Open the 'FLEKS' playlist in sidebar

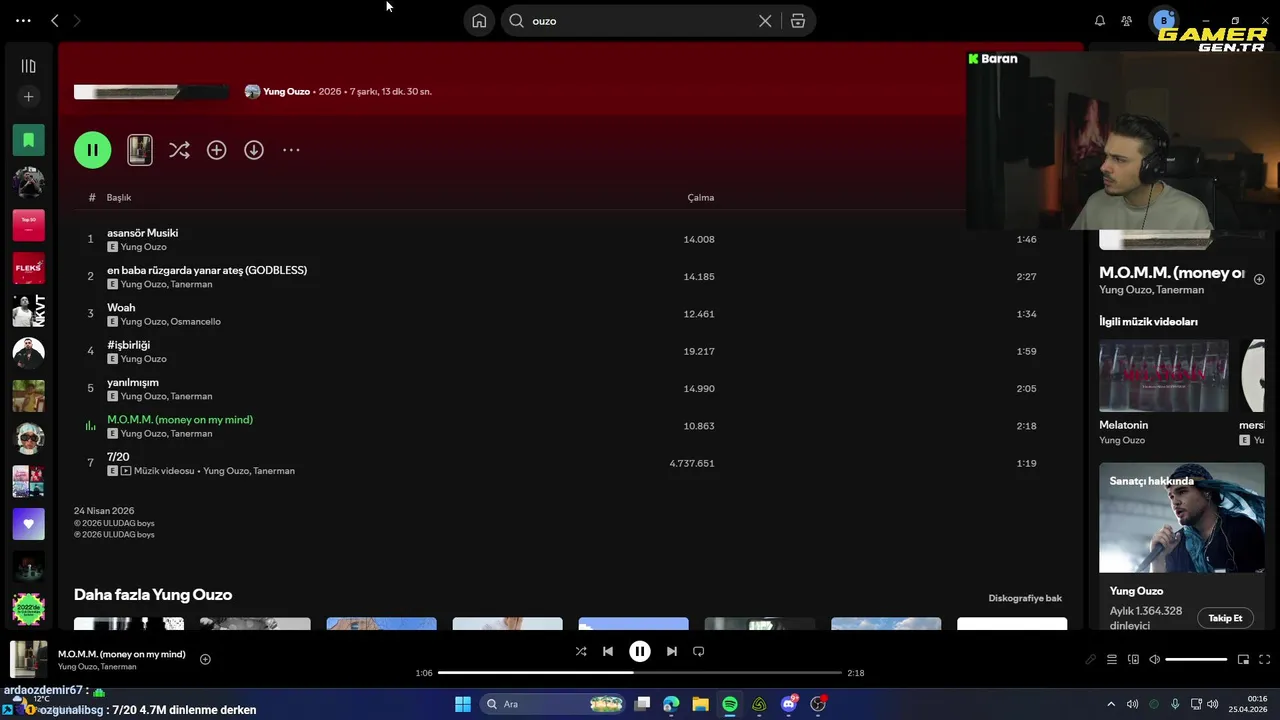point(28,268)
